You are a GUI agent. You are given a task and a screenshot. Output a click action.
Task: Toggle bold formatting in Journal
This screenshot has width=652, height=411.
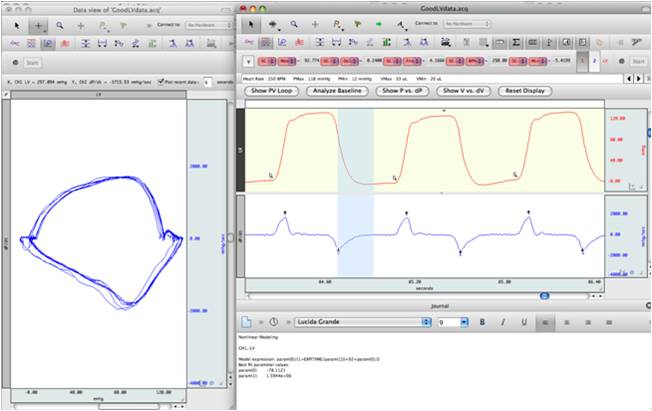coord(481,322)
